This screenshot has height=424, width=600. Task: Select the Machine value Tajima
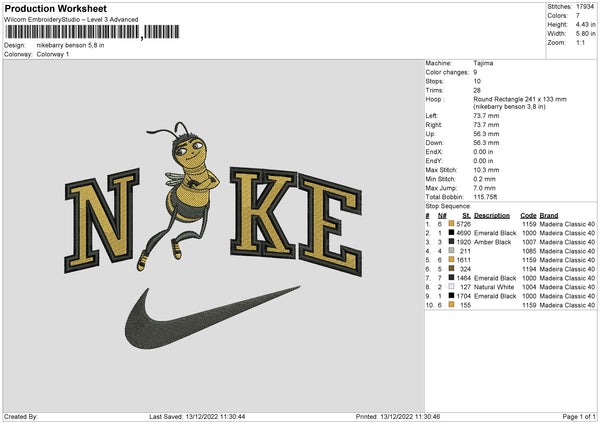click(483, 63)
